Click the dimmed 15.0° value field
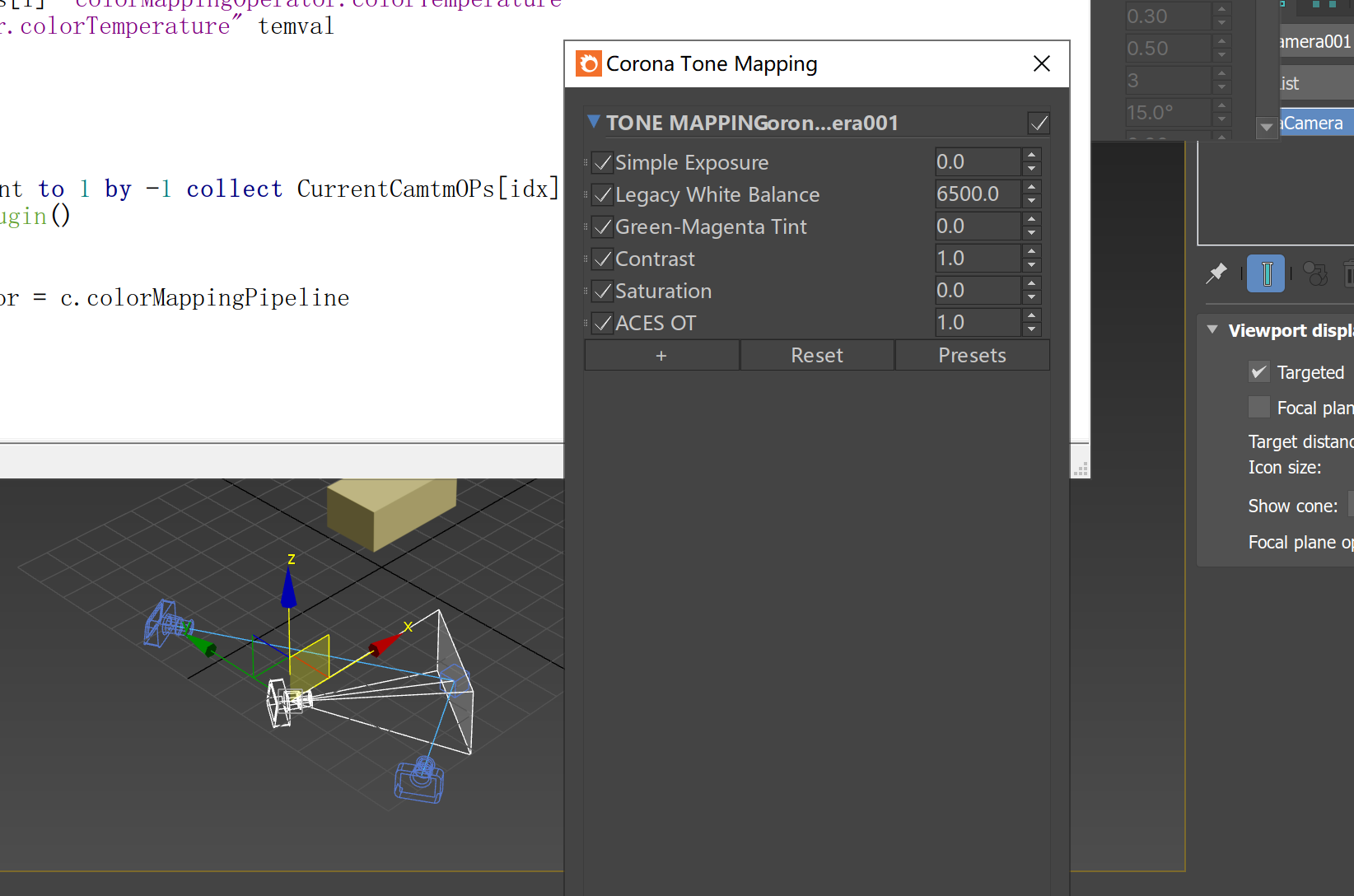This screenshot has height=896, width=1354. click(1169, 113)
